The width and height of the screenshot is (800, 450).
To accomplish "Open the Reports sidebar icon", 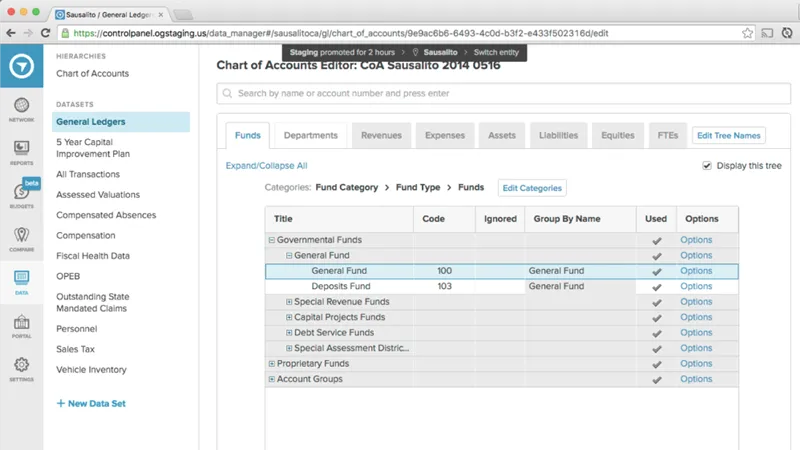I will pos(21,153).
